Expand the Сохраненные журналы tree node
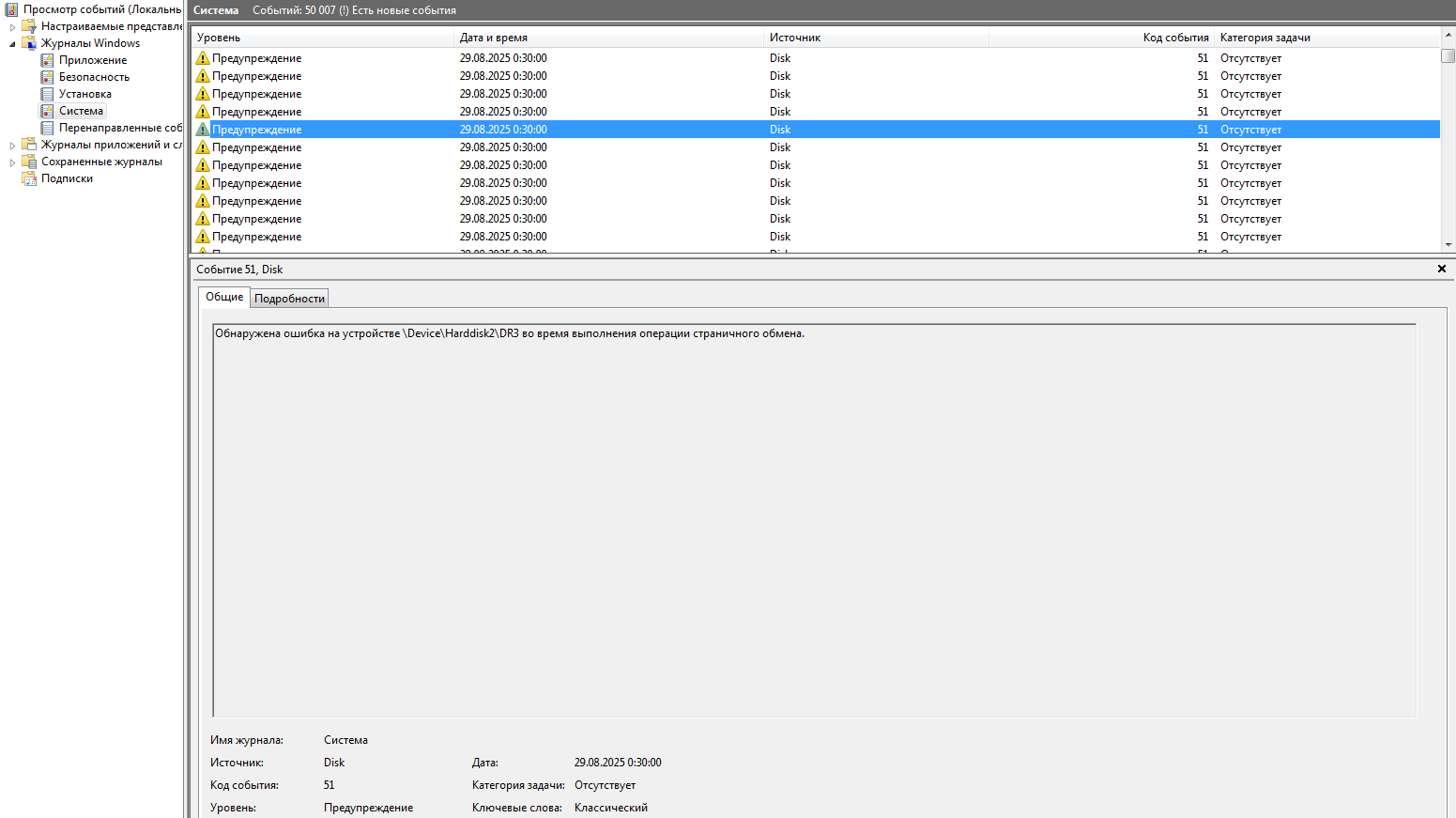Screen dimensions: 1456x818 [x=12, y=162]
